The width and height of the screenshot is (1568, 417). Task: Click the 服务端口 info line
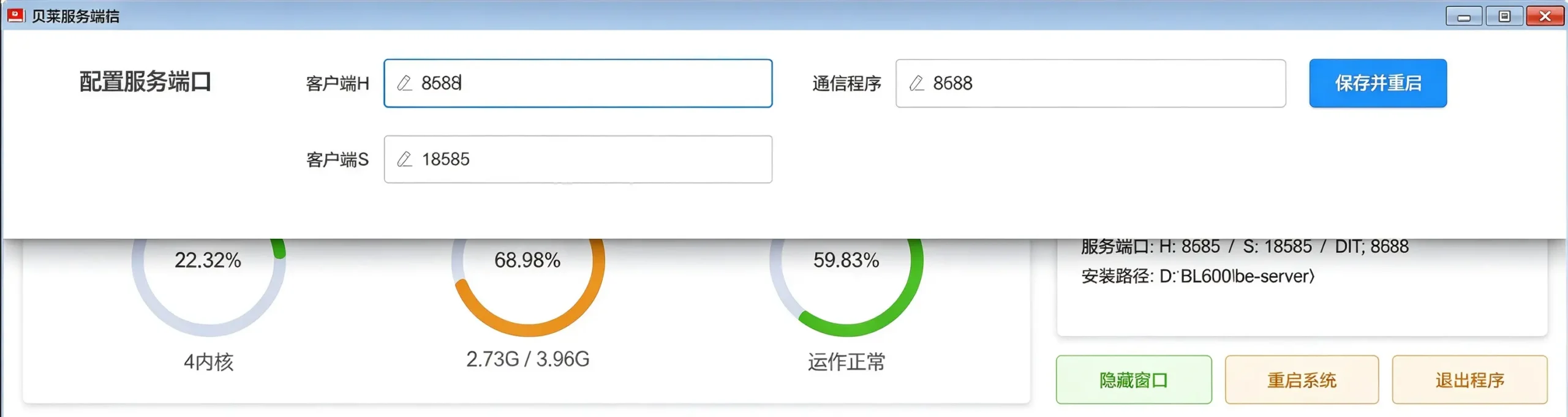(1245, 246)
